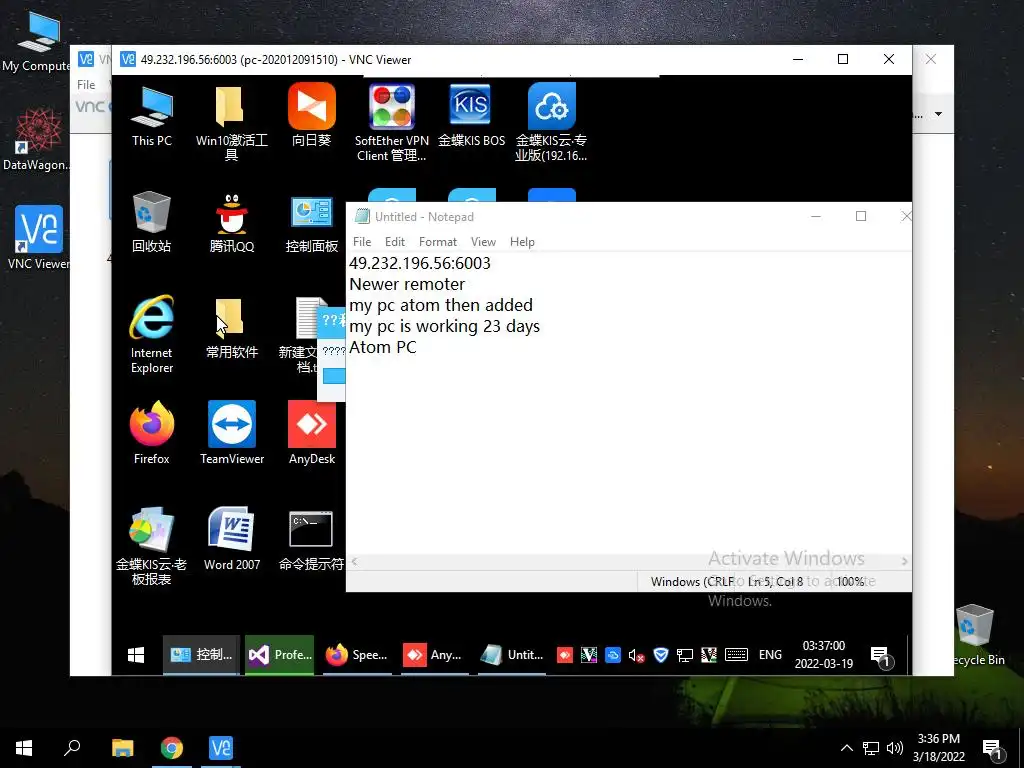Launch 金蝶KIS云·专业版 icon
Viewport: 1024px width, 768px height.
[x=551, y=123]
